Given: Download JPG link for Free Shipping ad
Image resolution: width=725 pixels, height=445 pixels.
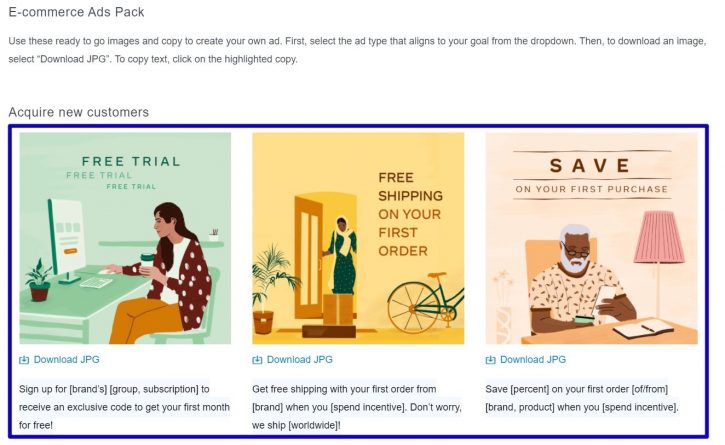Looking at the screenshot, I should coord(292,360).
